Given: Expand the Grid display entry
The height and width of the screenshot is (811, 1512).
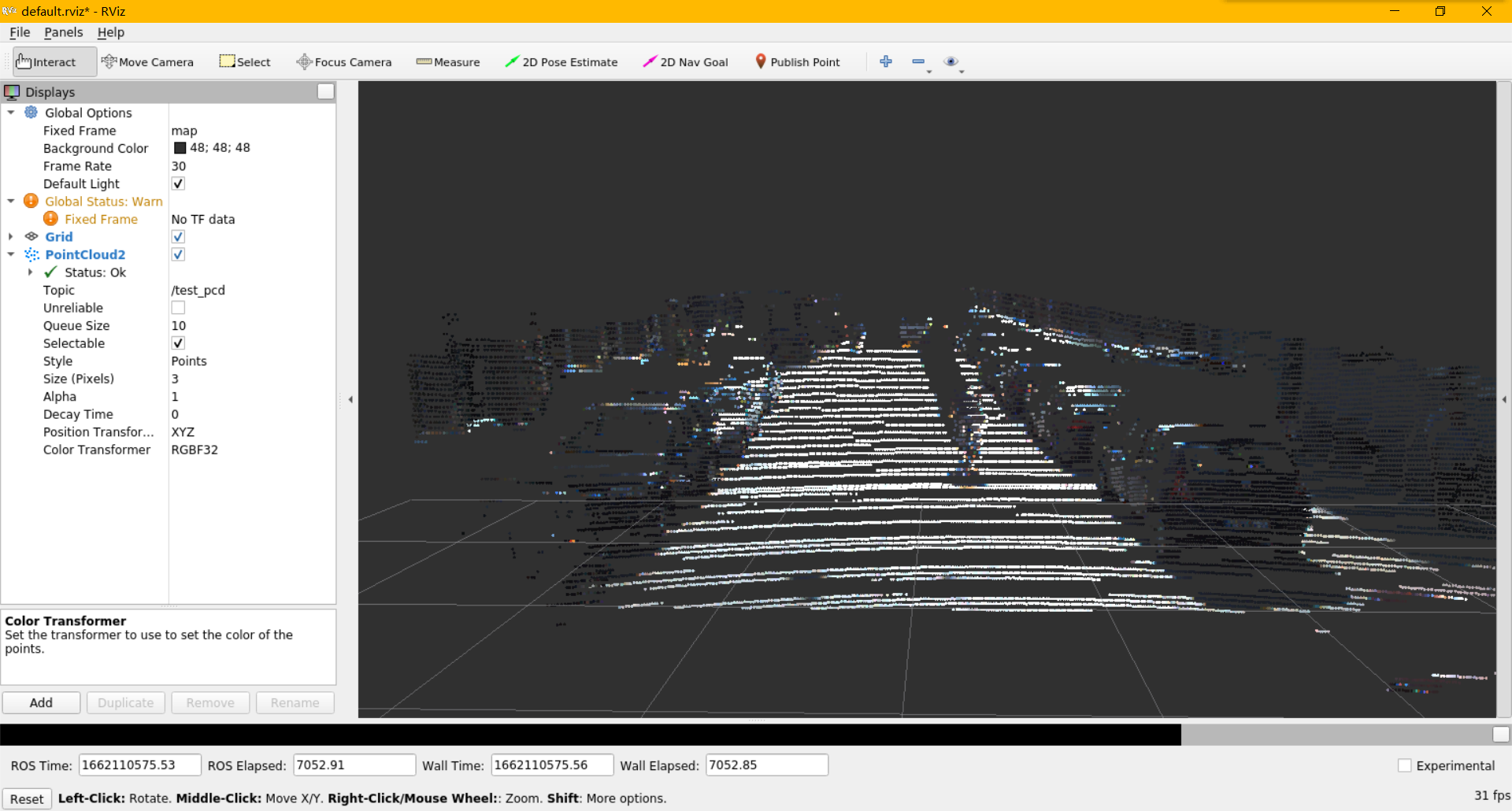Looking at the screenshot, I should (11, 236).
